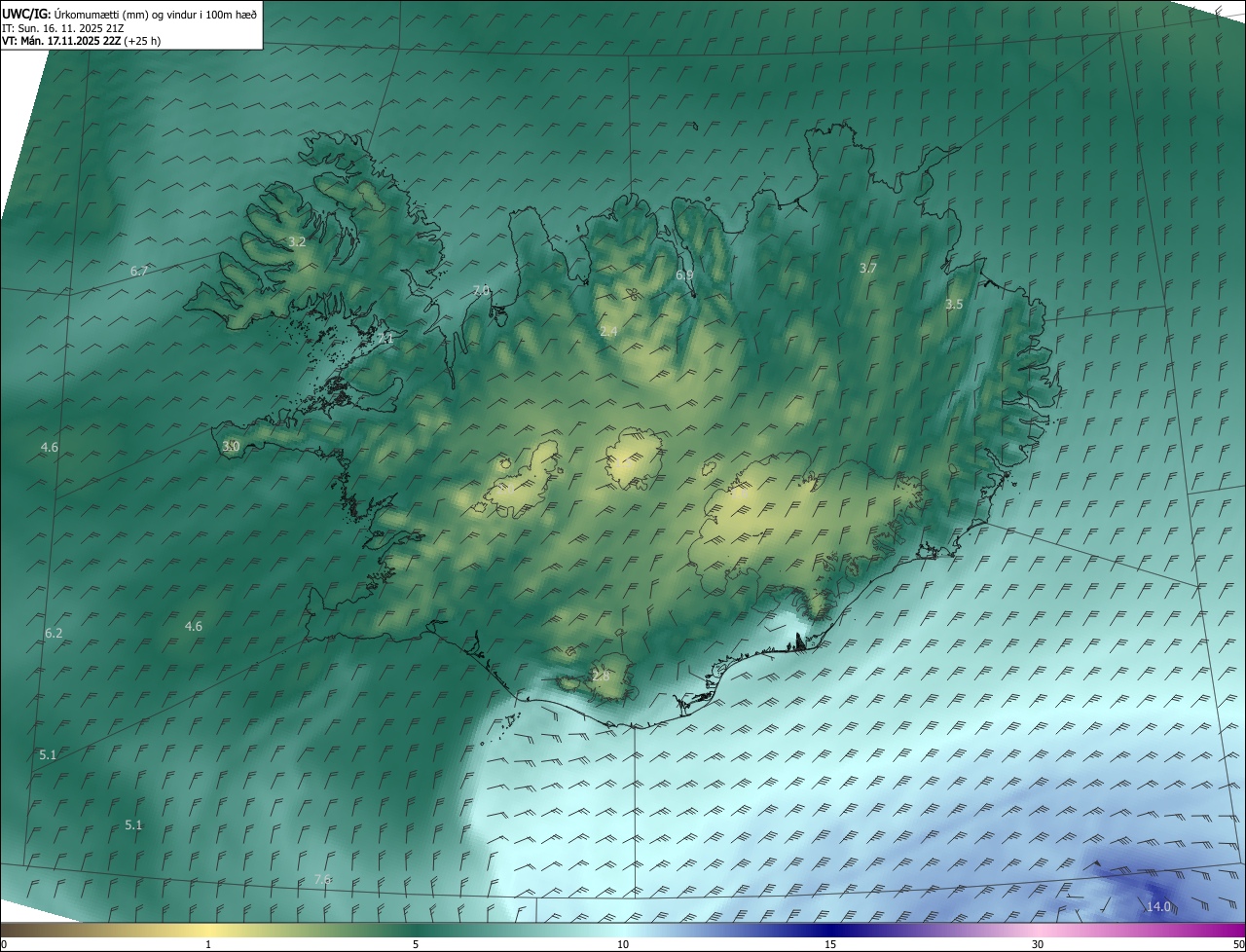
Task: Click the colorbar tick label 15
Action: 830,944
